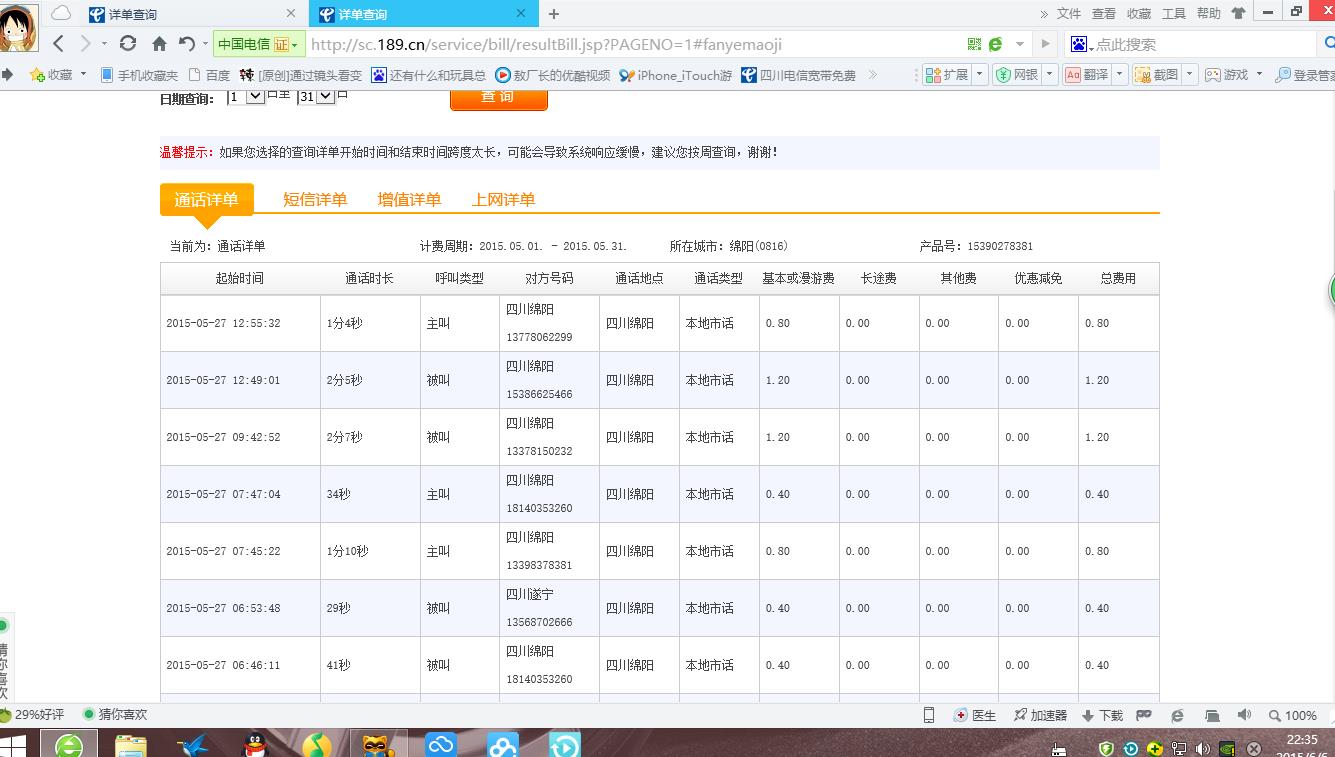Expand more bookmarks chevron
Viewport: 1335px width, 757px height.
tap(873, 75)
